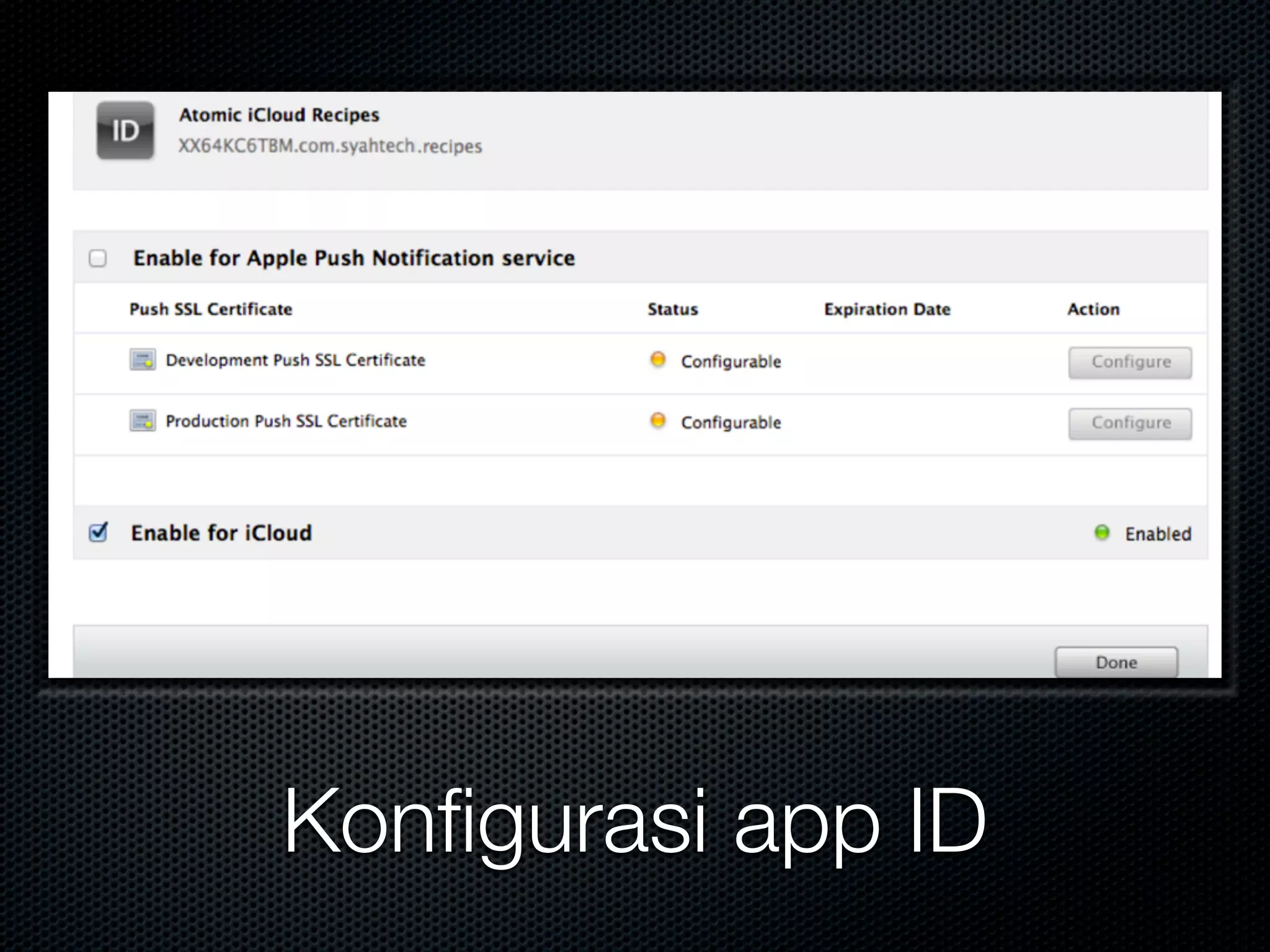Click the Push SSL Certificate column header

click(211, 309)
